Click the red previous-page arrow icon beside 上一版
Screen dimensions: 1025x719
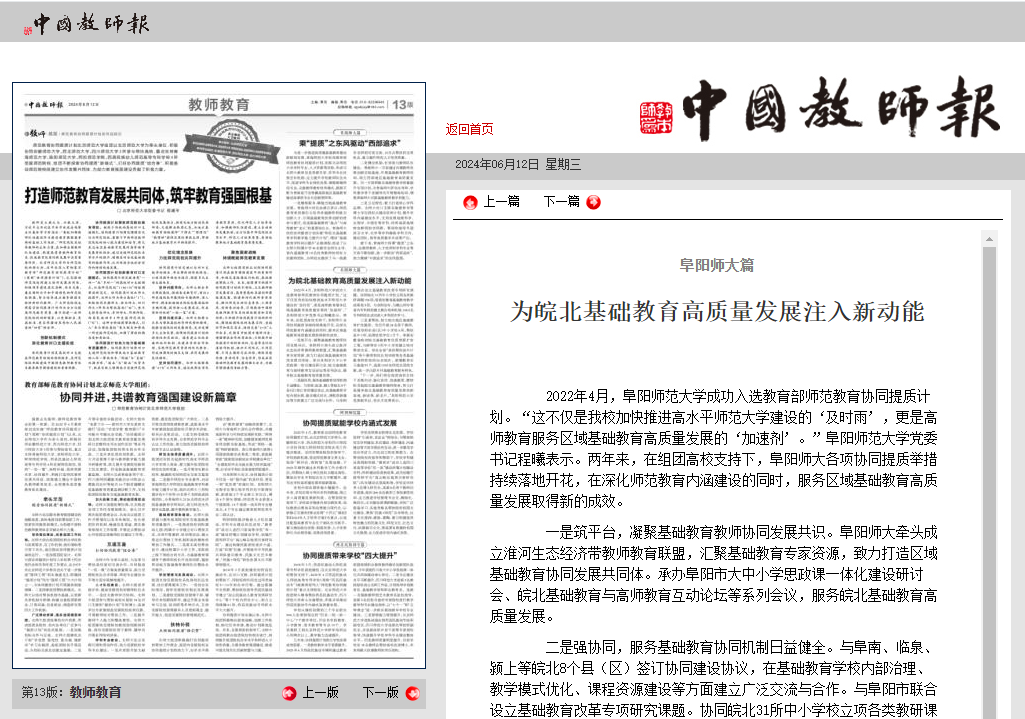(x=289, y=693)
